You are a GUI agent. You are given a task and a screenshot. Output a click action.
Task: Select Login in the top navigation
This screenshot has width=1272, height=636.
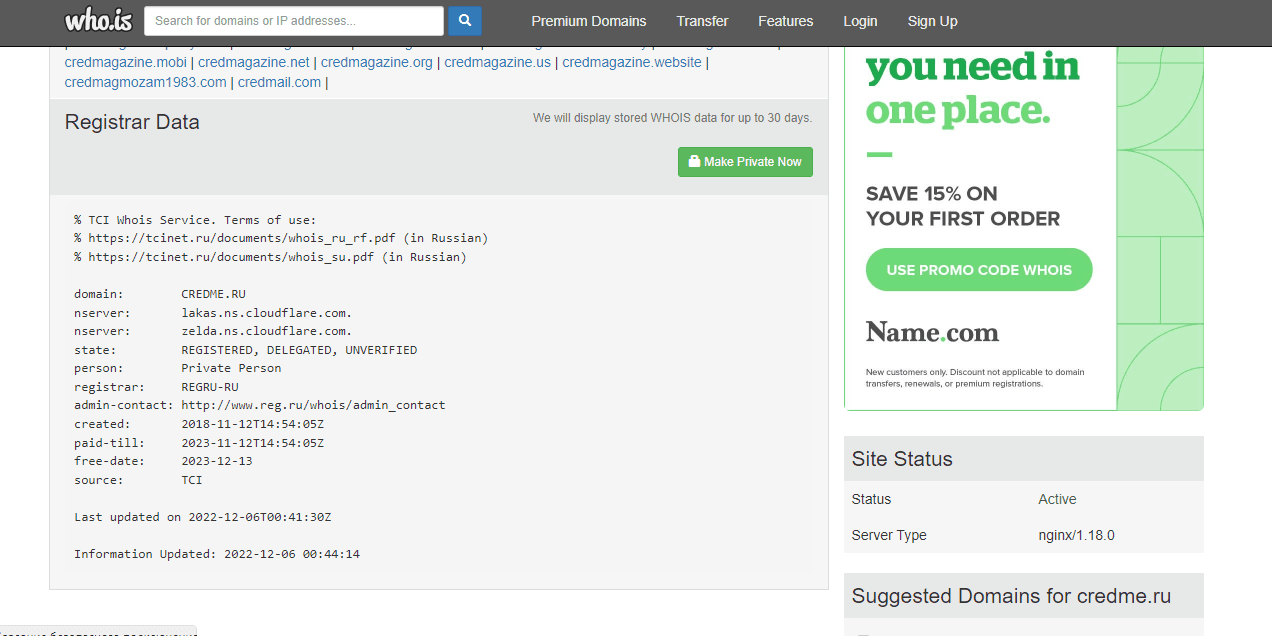[860, 21]
